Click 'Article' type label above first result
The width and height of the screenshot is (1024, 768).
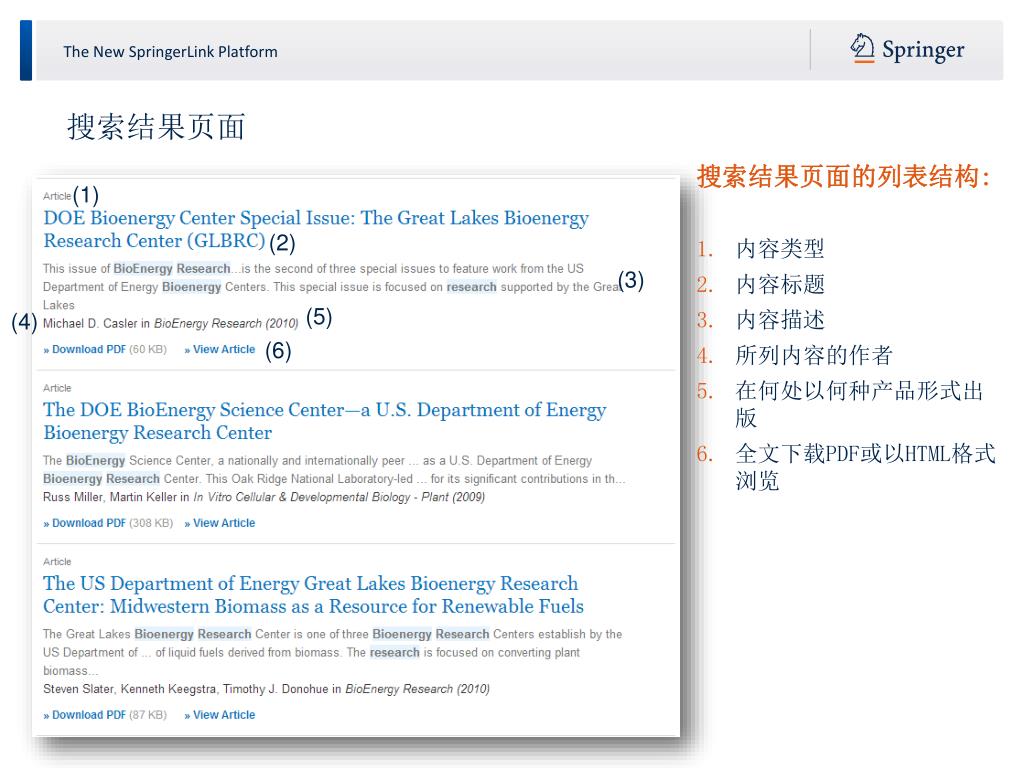pos(57,196)
